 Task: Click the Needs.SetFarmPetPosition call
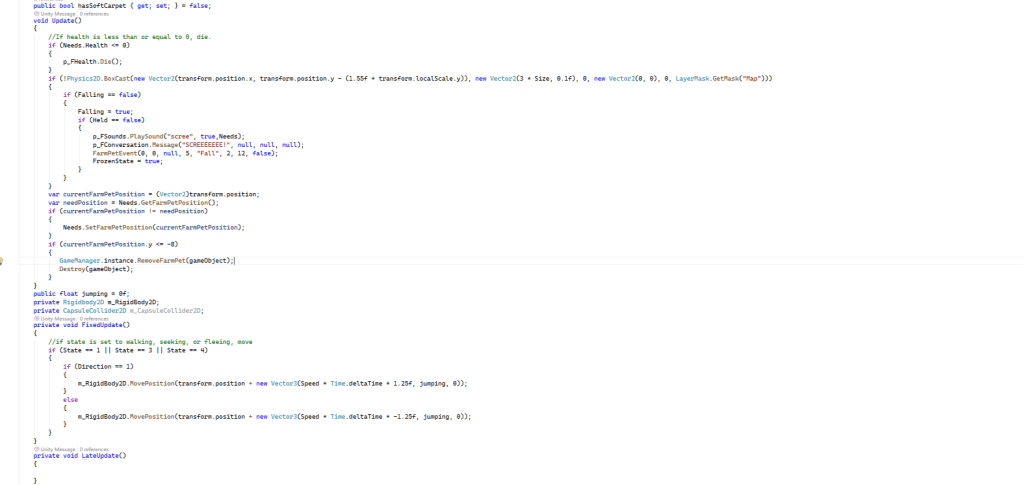pyautogui.click(x=154, y=227)
